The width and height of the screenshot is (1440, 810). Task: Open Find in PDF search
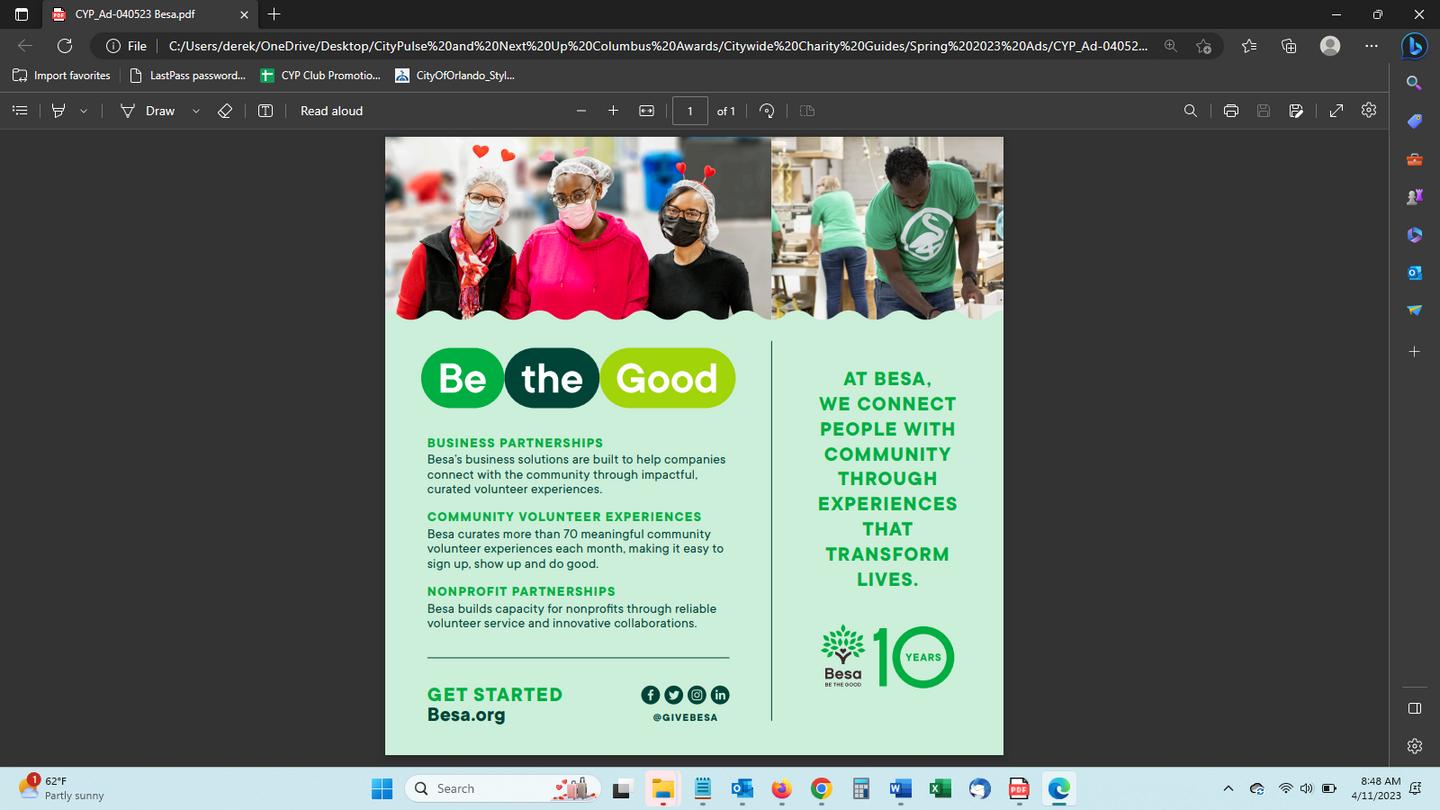(x=1190, y=111)
